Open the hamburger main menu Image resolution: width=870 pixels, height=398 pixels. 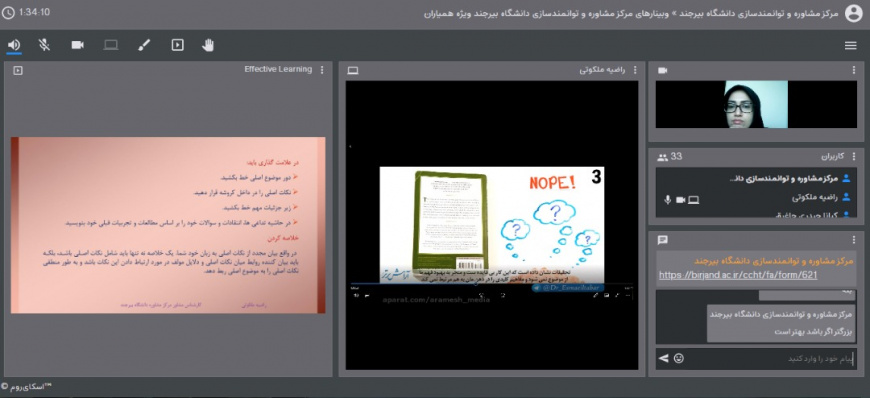[851, 46]
